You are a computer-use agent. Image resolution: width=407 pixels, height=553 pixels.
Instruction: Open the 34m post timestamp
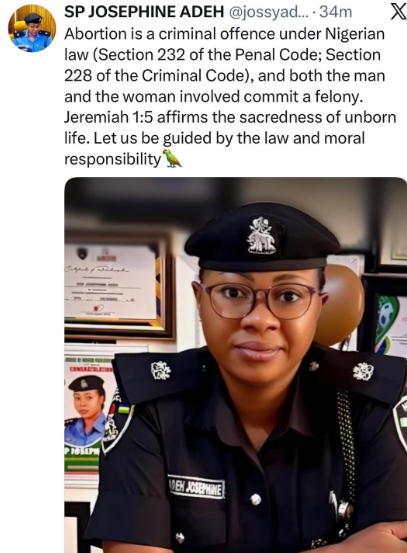(x=335, y=12)
